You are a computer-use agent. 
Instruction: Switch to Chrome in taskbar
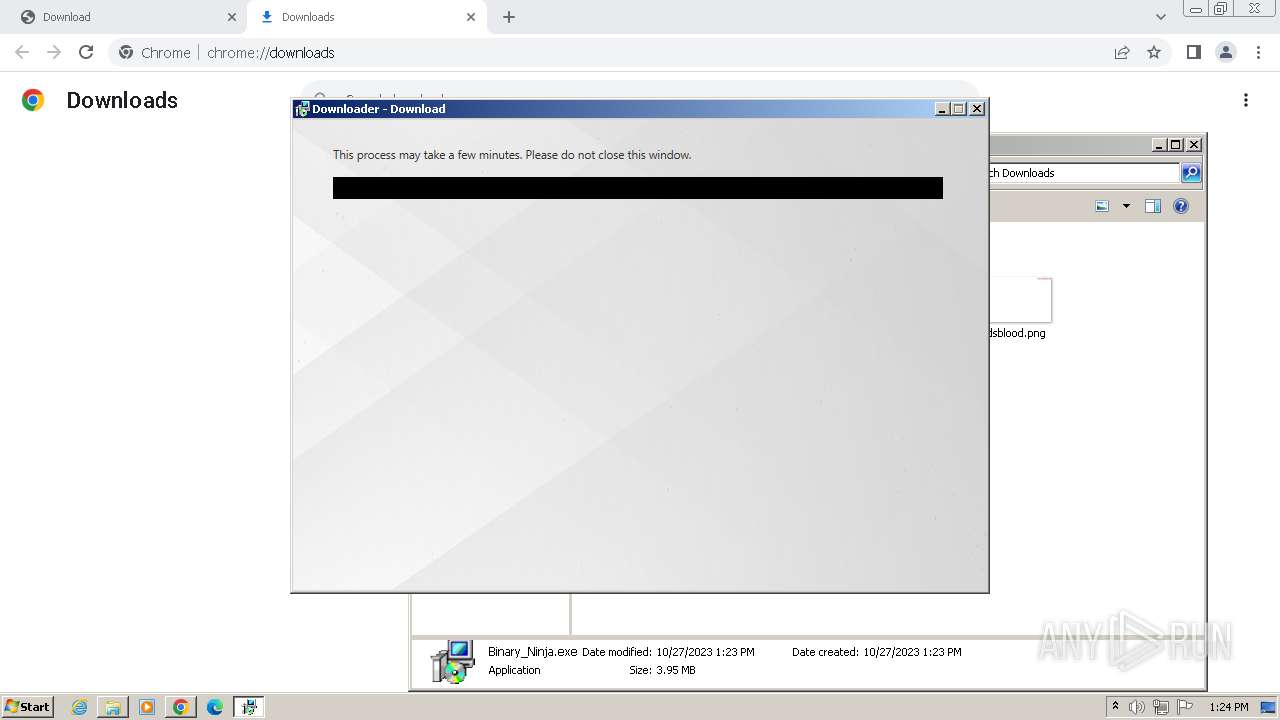(x=181, y=707)
